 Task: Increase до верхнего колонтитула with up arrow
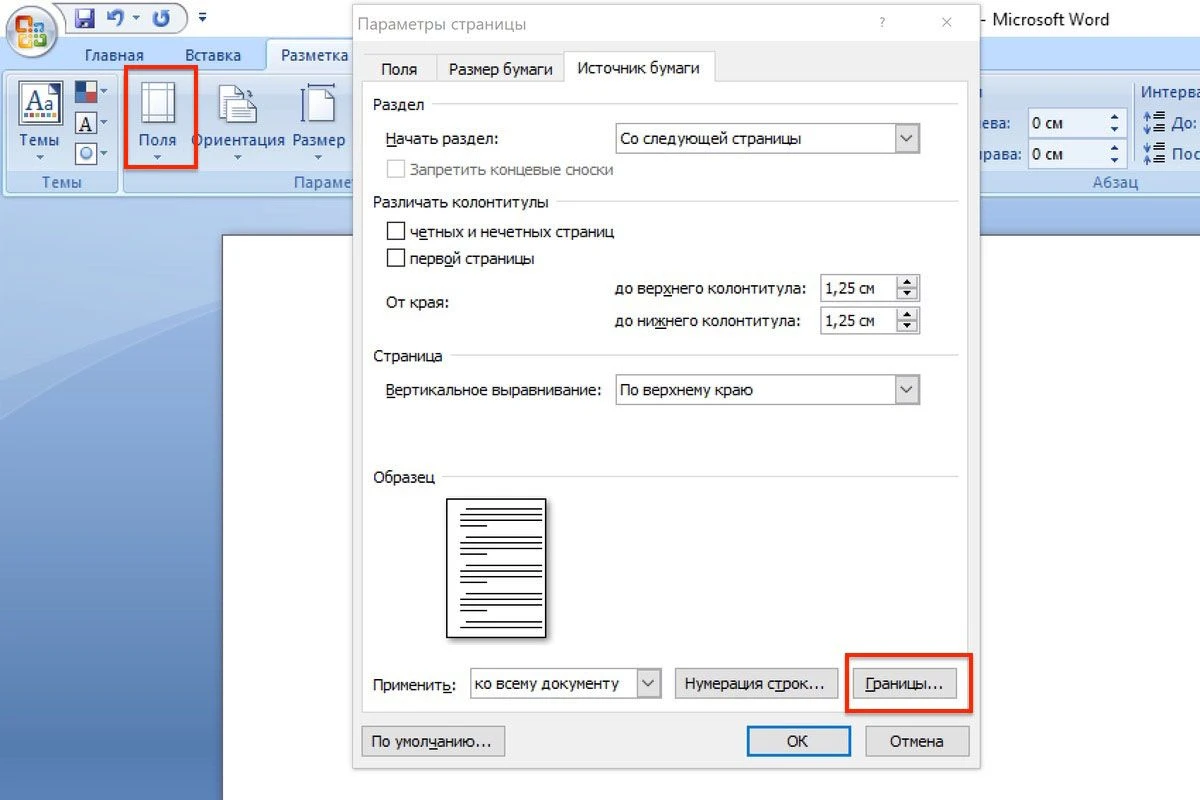coord(907,283)
